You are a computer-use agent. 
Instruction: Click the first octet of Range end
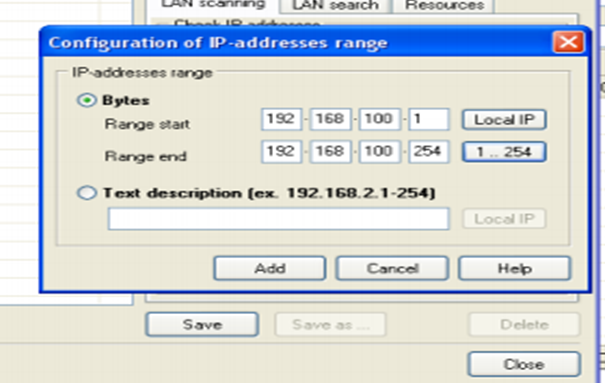point(281,151)
